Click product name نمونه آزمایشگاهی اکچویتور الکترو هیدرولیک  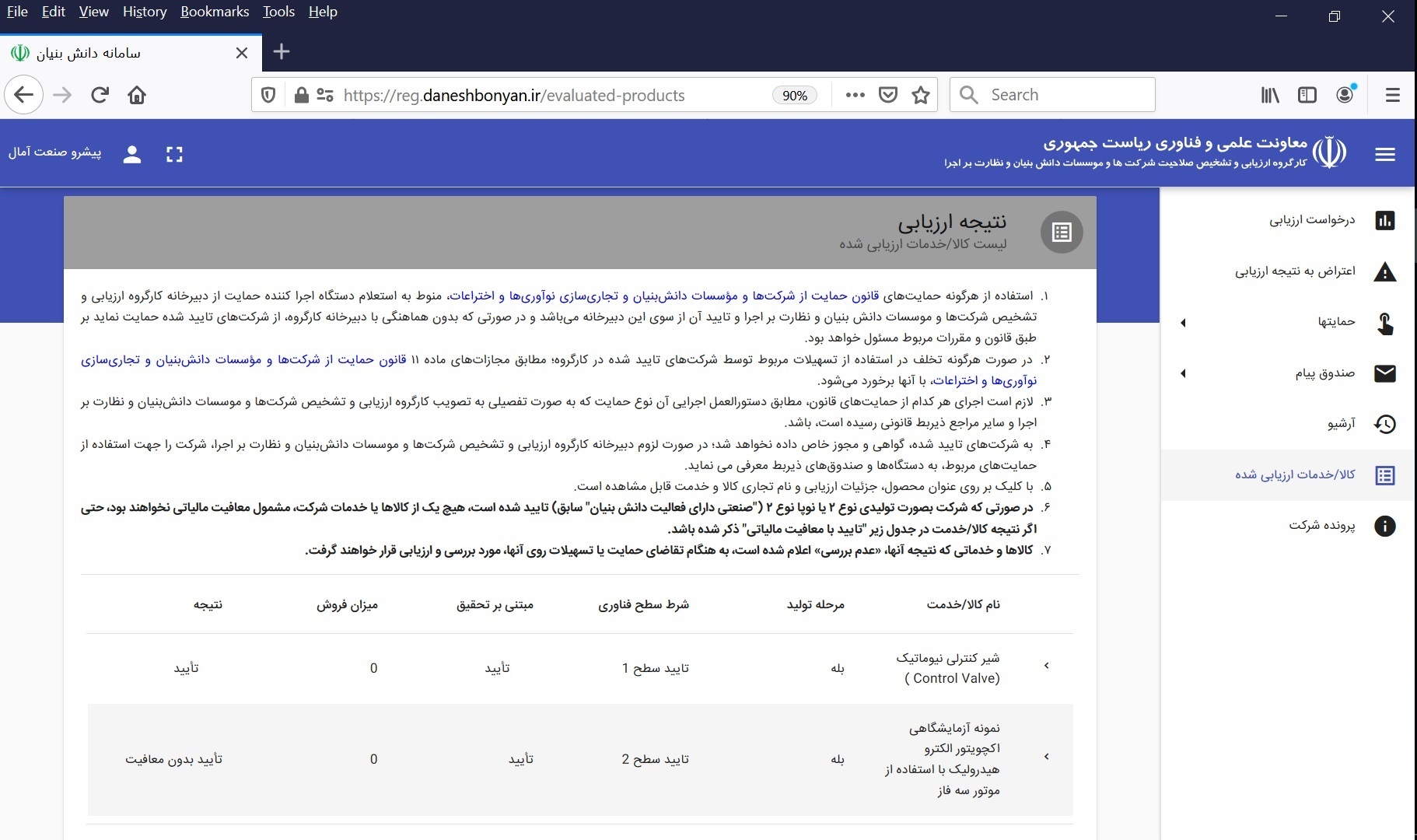pos(943,759)
